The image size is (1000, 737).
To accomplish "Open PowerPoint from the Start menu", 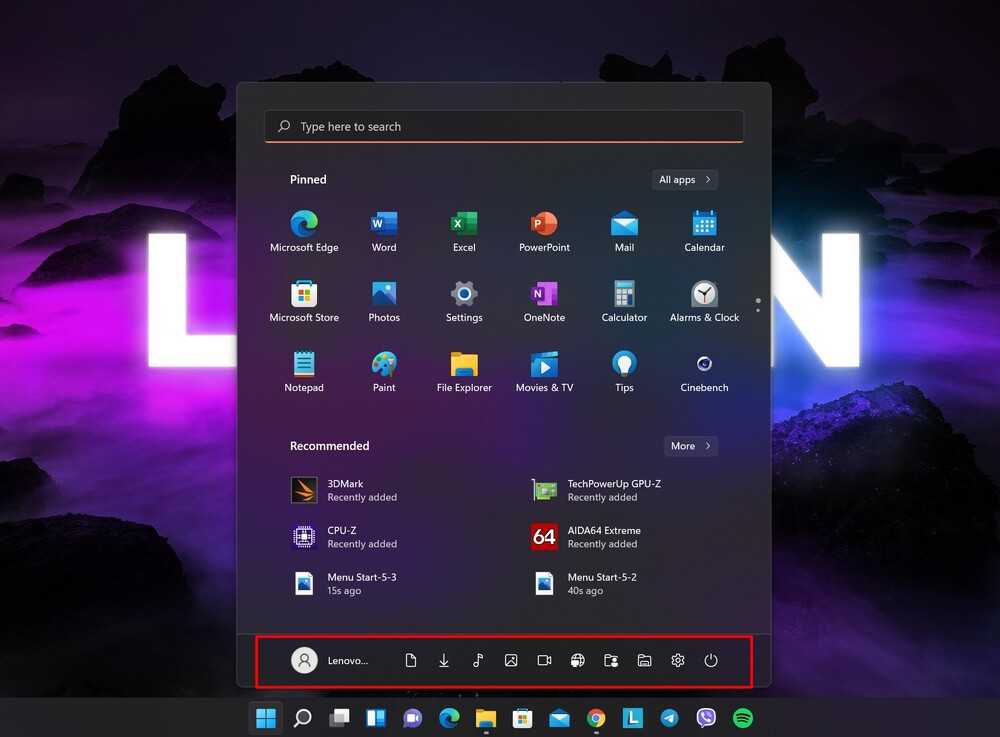I will click(x=544, y=231).
